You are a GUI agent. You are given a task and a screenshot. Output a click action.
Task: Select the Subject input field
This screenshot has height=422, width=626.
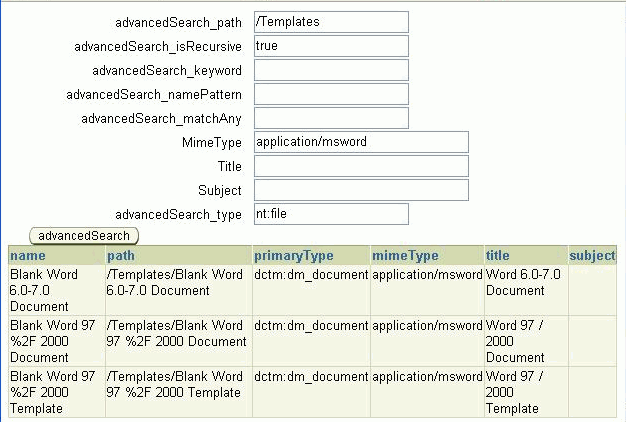click(361, 190)
